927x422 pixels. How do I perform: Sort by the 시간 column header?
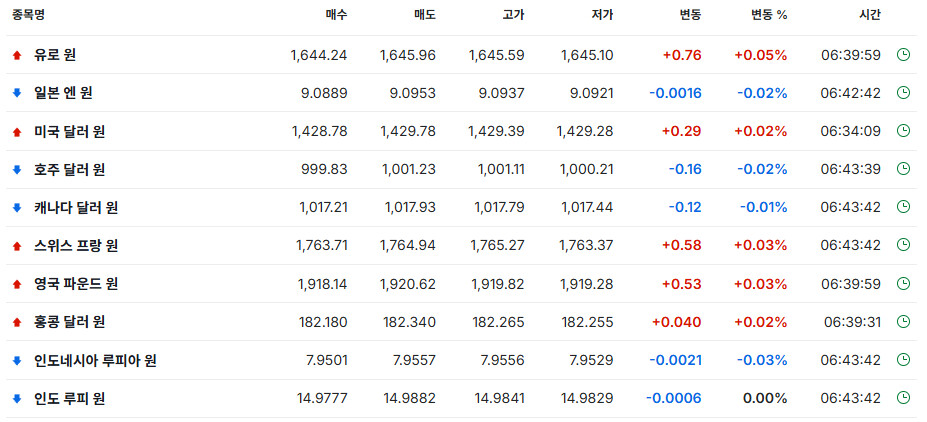pos(870,15)
